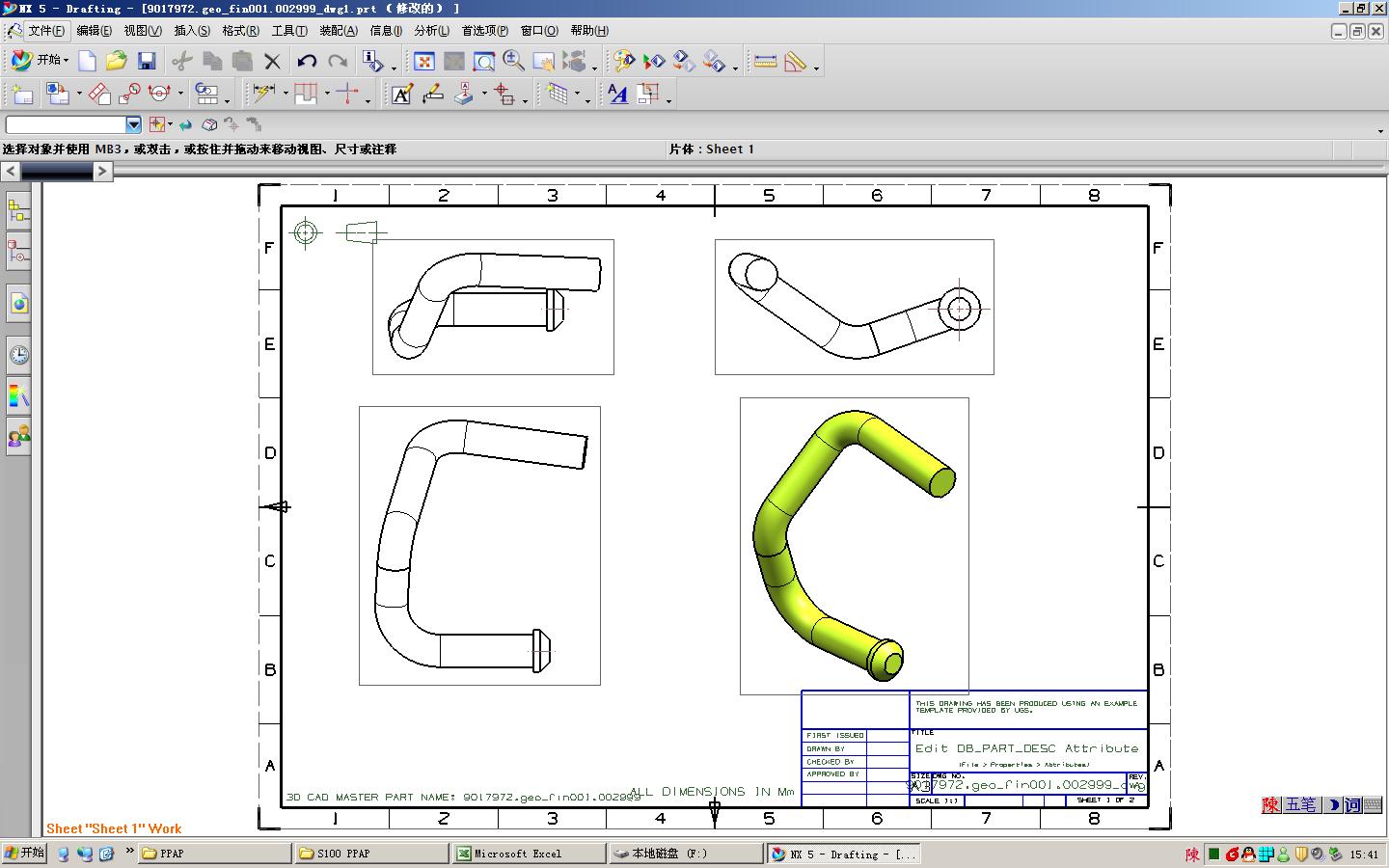Click the Save file icon

coord(147,62)
